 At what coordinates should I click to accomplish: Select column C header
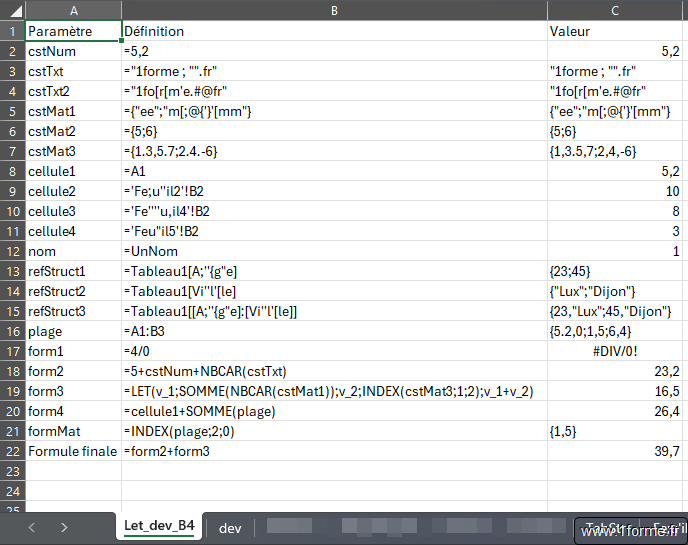pos(616,10)
